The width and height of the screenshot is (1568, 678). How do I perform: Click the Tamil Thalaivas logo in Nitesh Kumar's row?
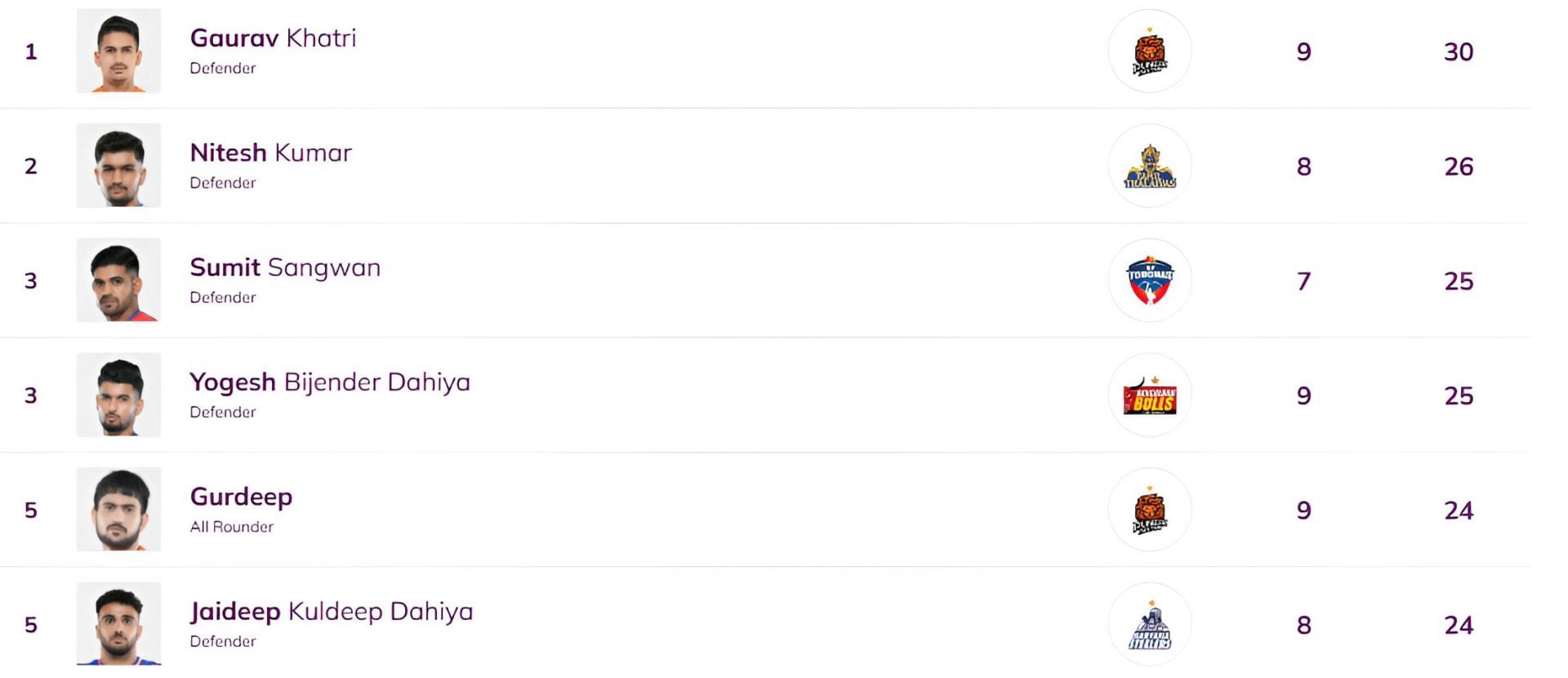1149,166
